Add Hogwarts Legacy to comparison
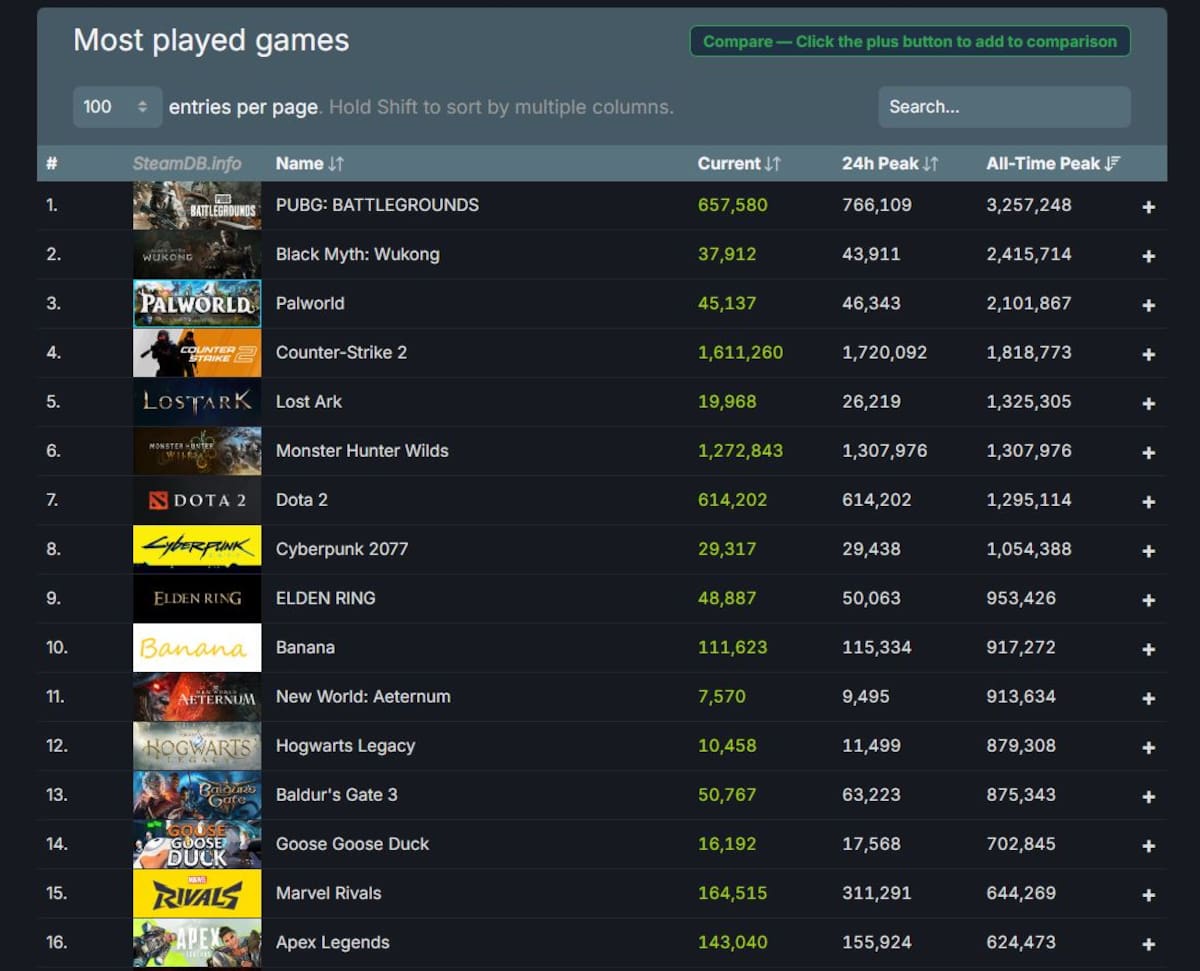The width and height of the screenshot is (1200, 971). click(1148, 747)
